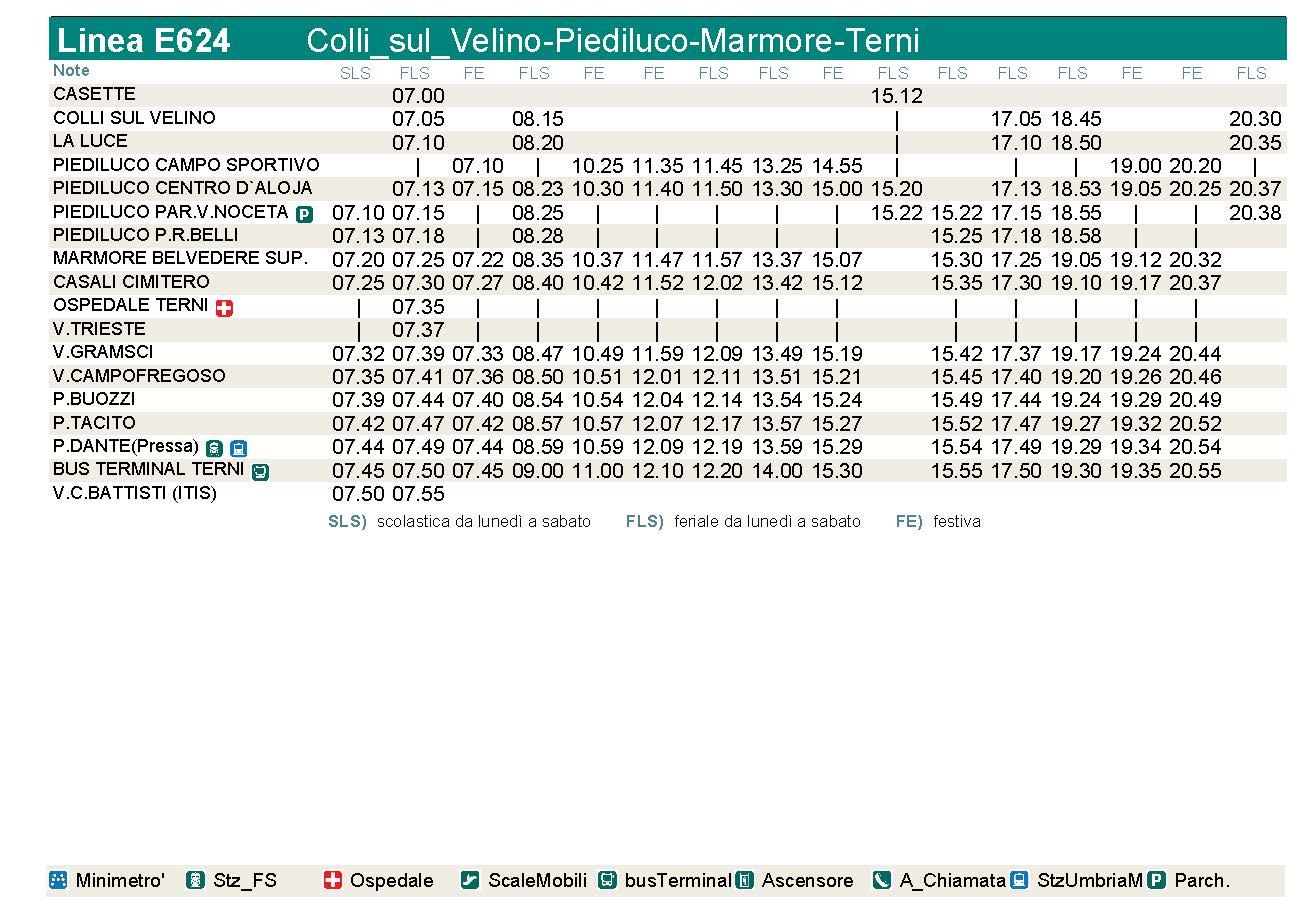The height and width of the screenshot is (906, 1300).
Task: Select the V.C.BATTISTI (ITIS) stop name
Action: click(x=135, y=493)
